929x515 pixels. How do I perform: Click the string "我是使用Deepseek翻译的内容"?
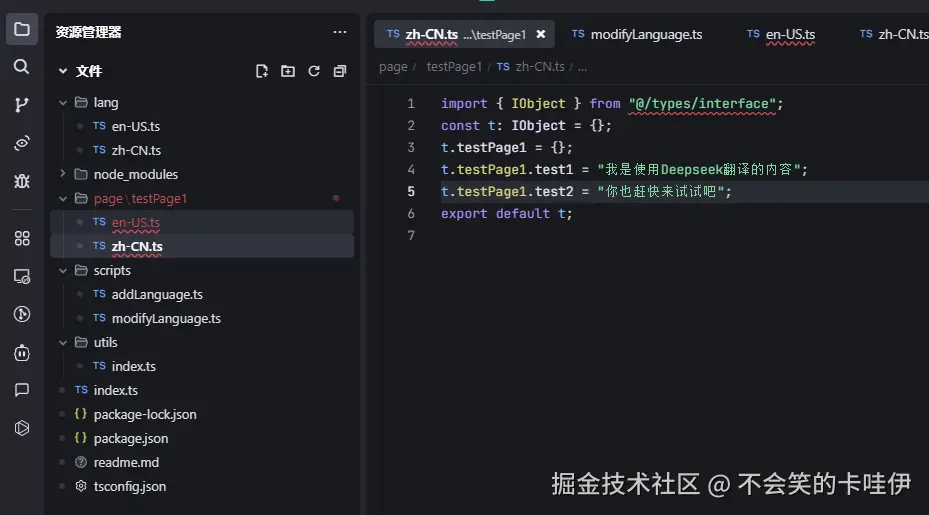click(x=699, y=169)
